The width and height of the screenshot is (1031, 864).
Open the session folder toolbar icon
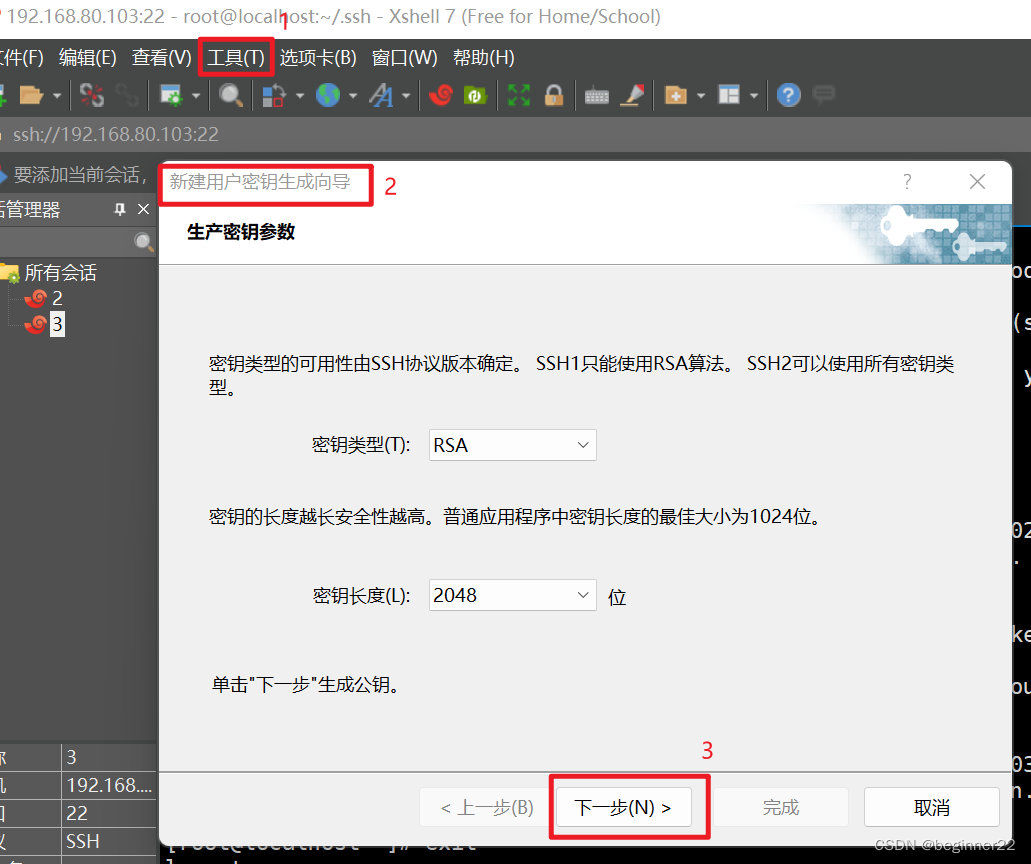30,95
